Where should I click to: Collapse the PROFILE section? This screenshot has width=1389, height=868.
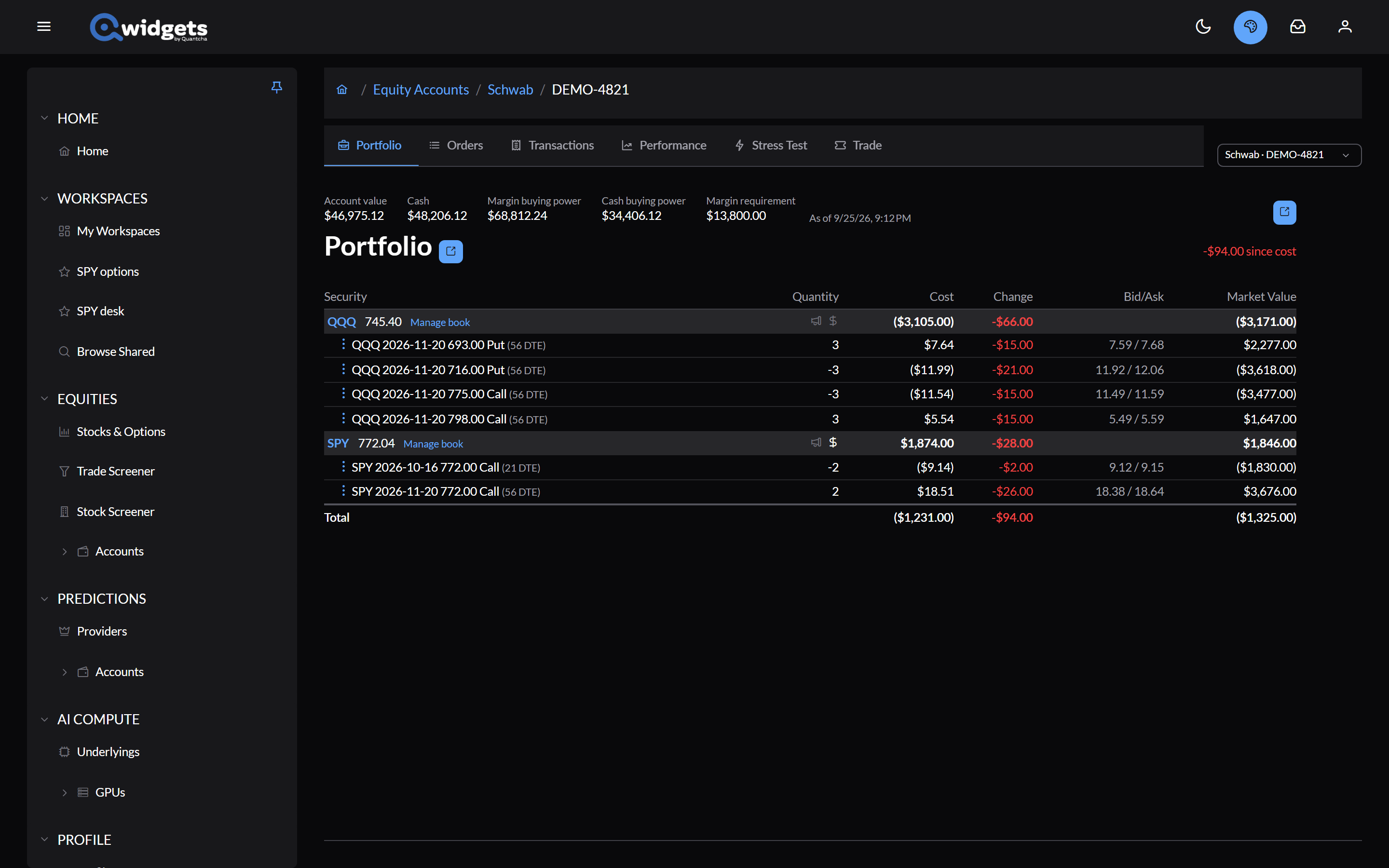coord(44,840)
